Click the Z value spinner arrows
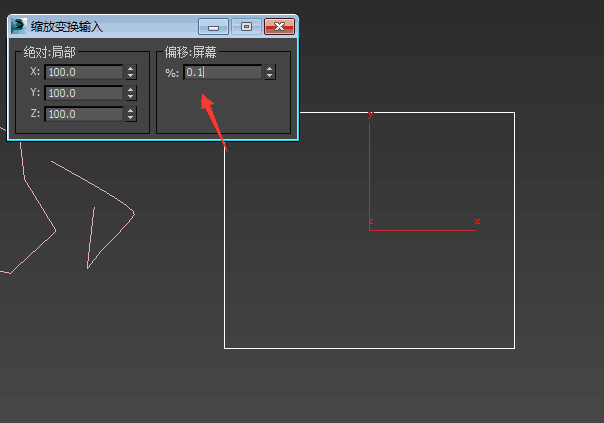Viewport: 604px width, 423px height. [131, 114]
